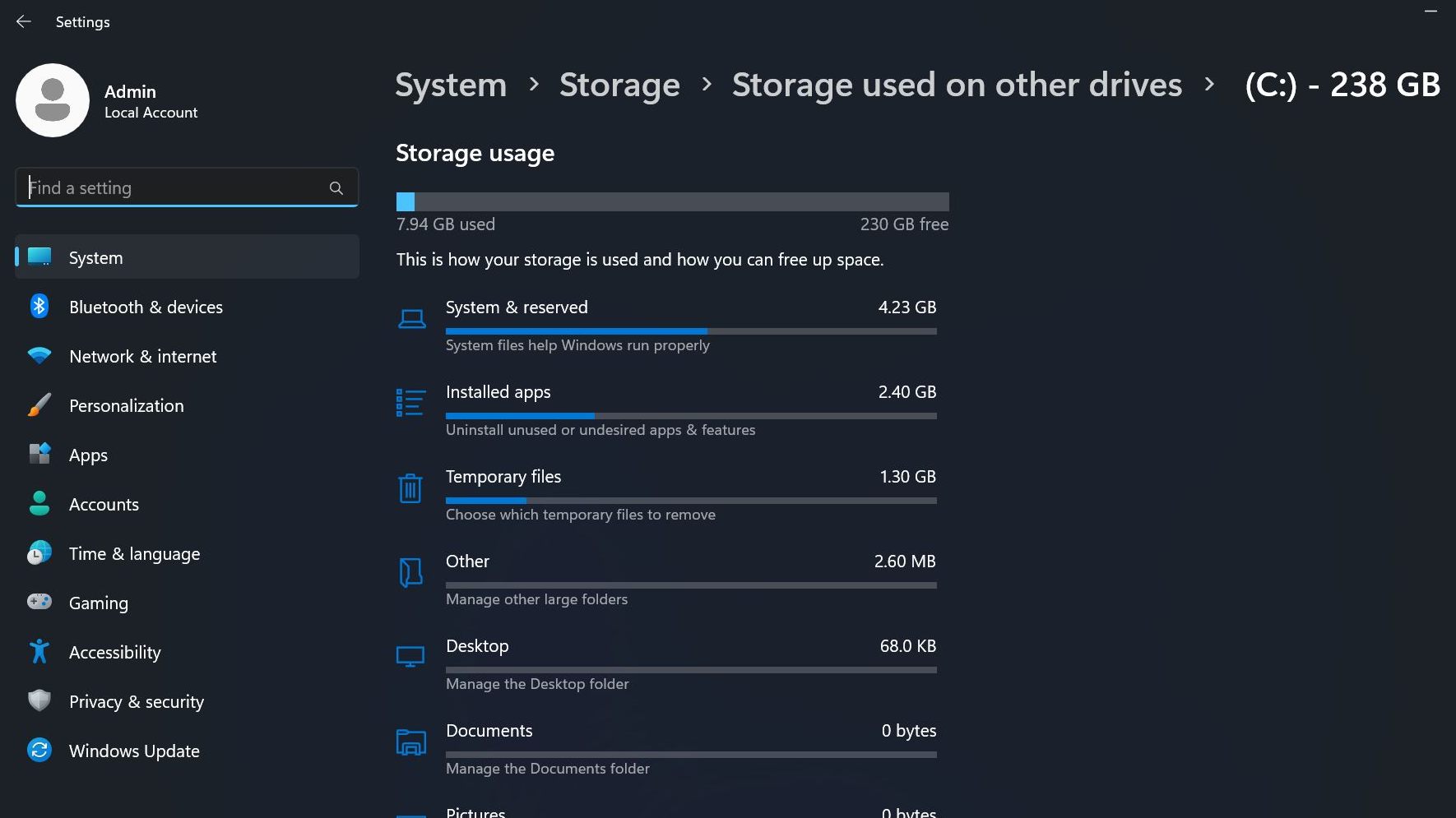Click the Bluetooth & devices icon
Viewport: 1456px width, 818px height.
pyautogui.click(x=39, y=307)
